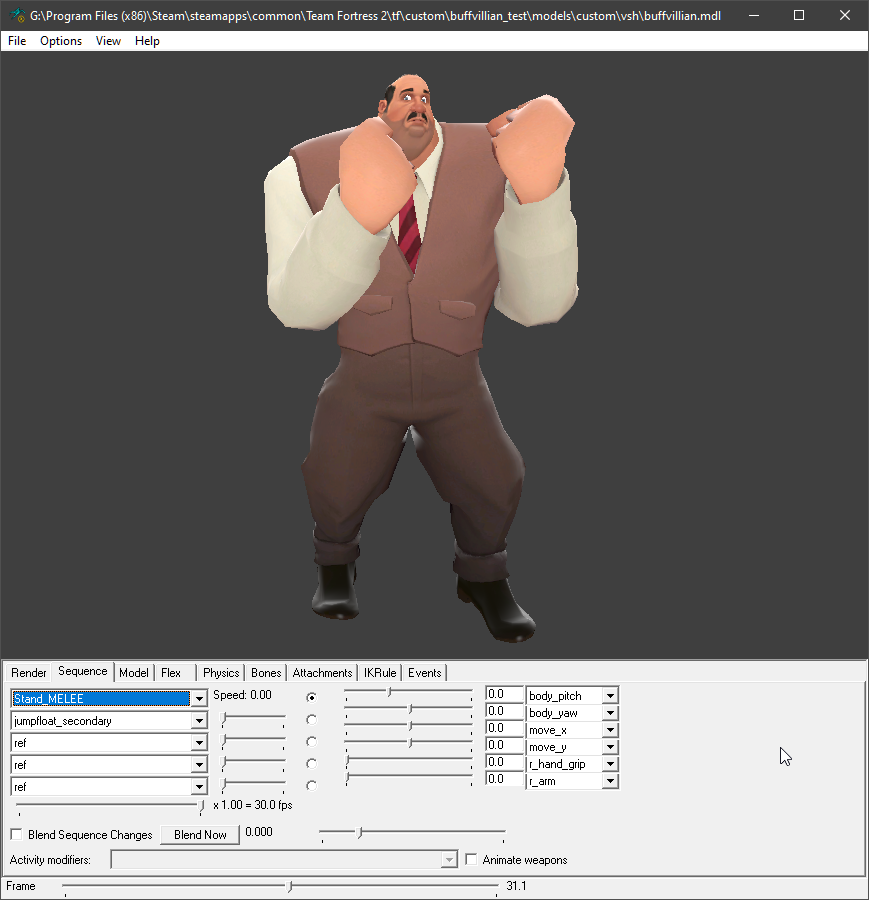Click the 'Activity modifiers:' label
This screenshot has width=869, height=900.
pyautogui.click(x=50, y=860)
